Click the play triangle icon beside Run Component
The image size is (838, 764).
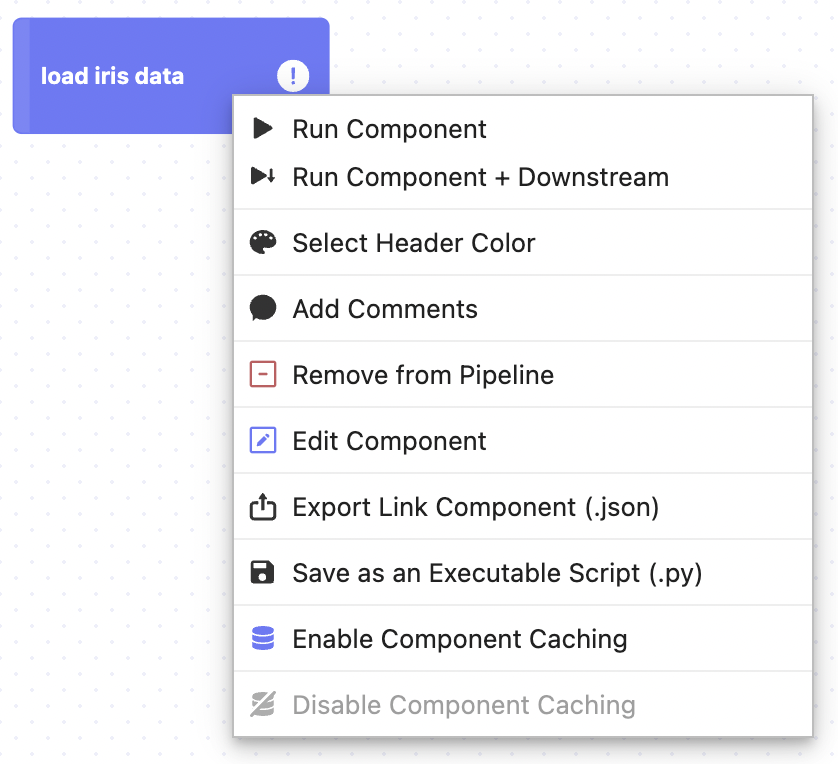point(262,128)
